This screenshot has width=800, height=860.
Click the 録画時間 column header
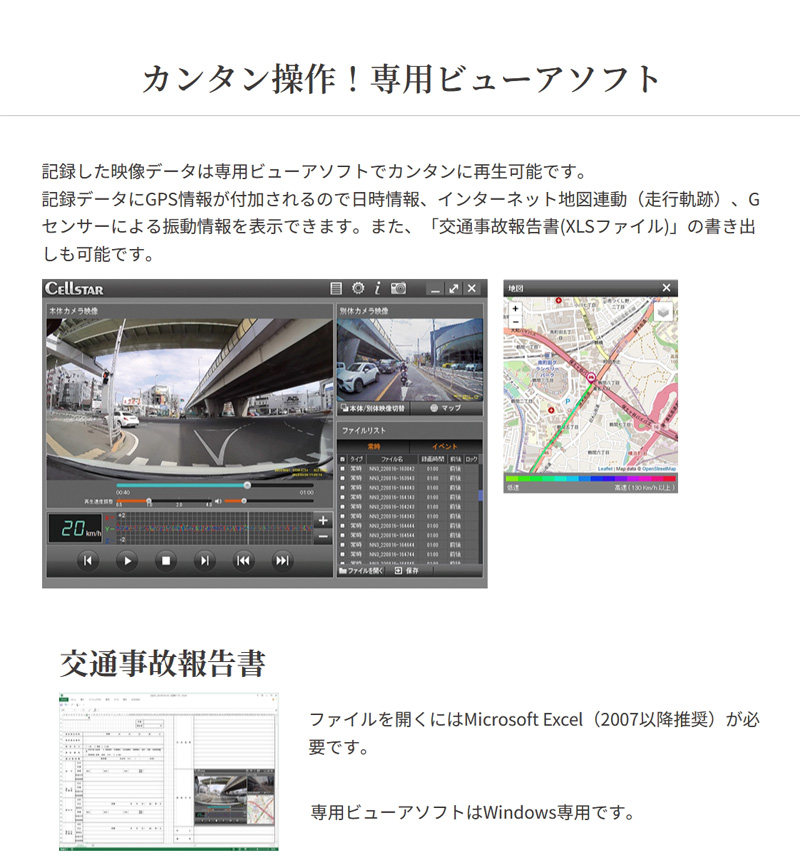pos(433,459)
